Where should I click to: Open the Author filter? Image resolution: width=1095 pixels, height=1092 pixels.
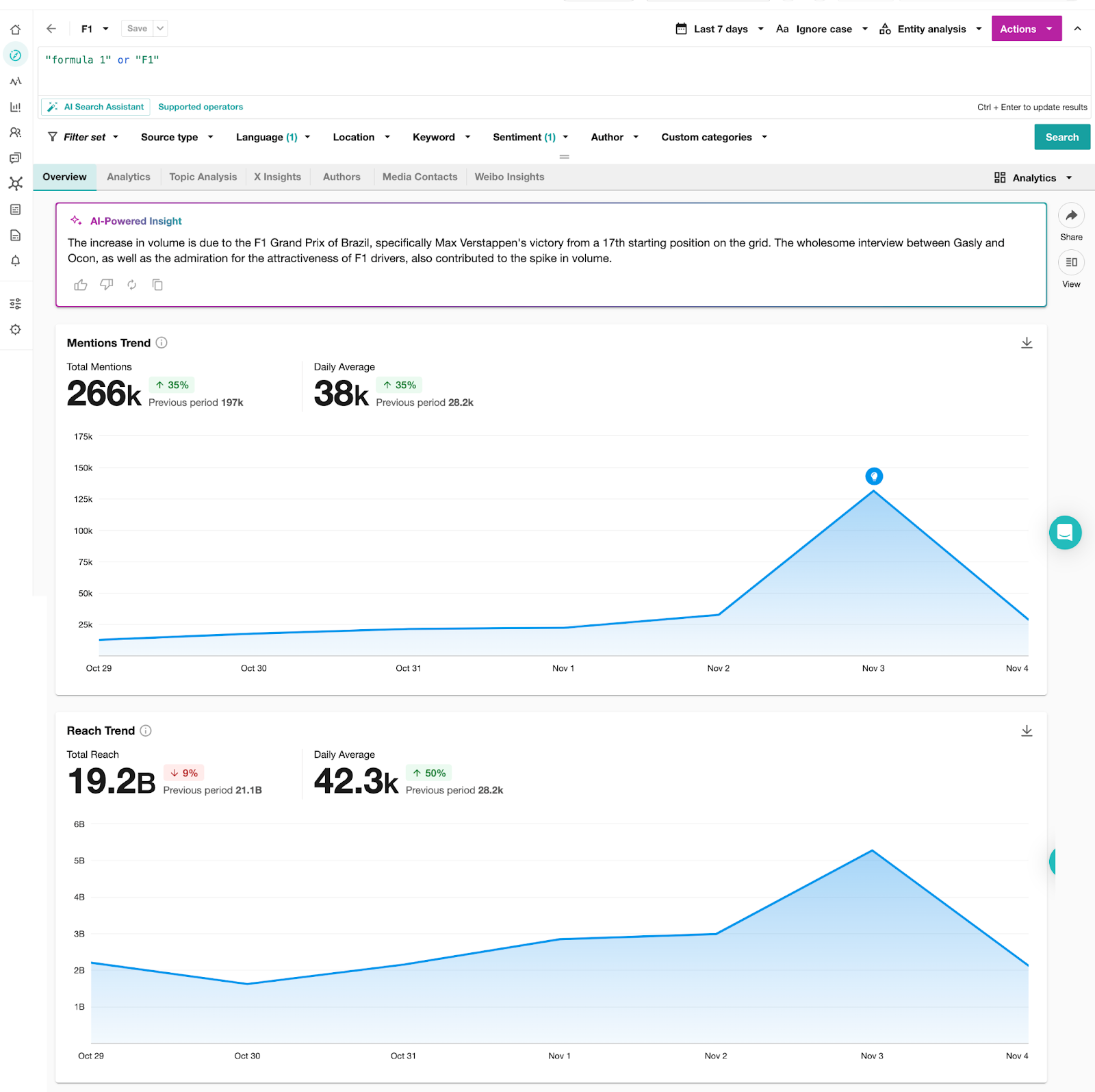pyautogui.click(x=615, y=138)
